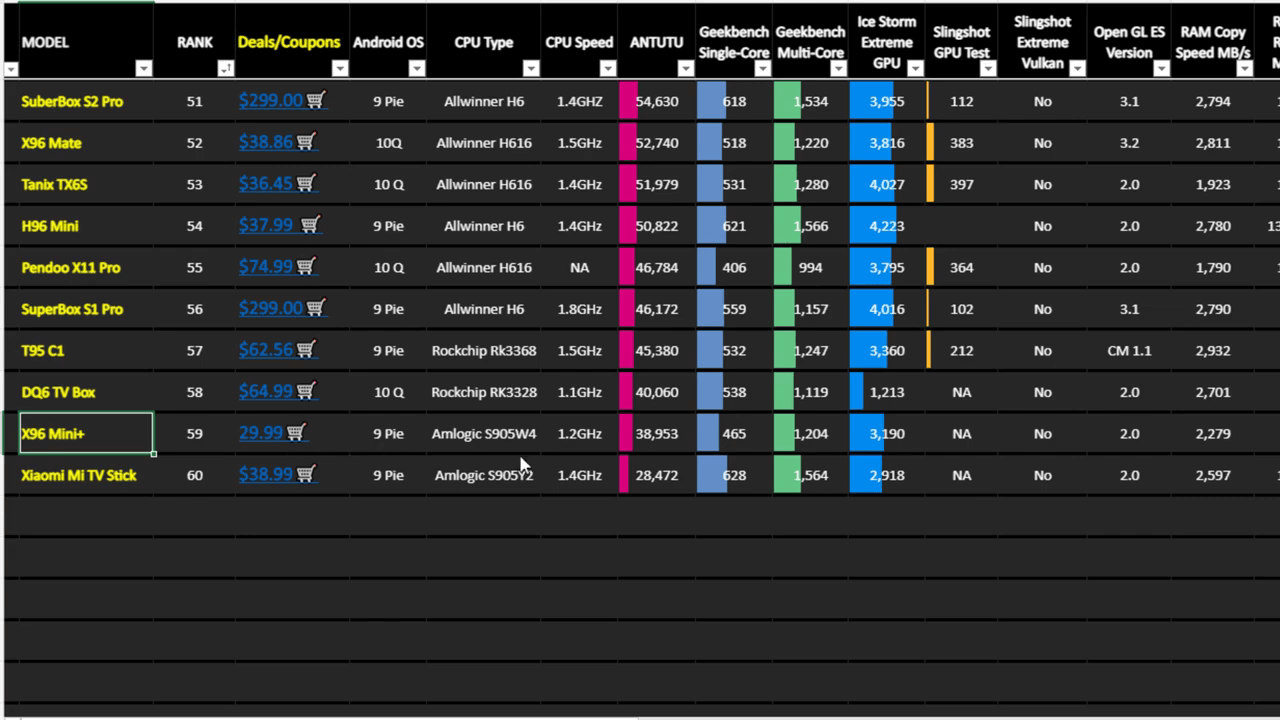
Task: Open the $64.99 deal link
Action: click(266, 391)
